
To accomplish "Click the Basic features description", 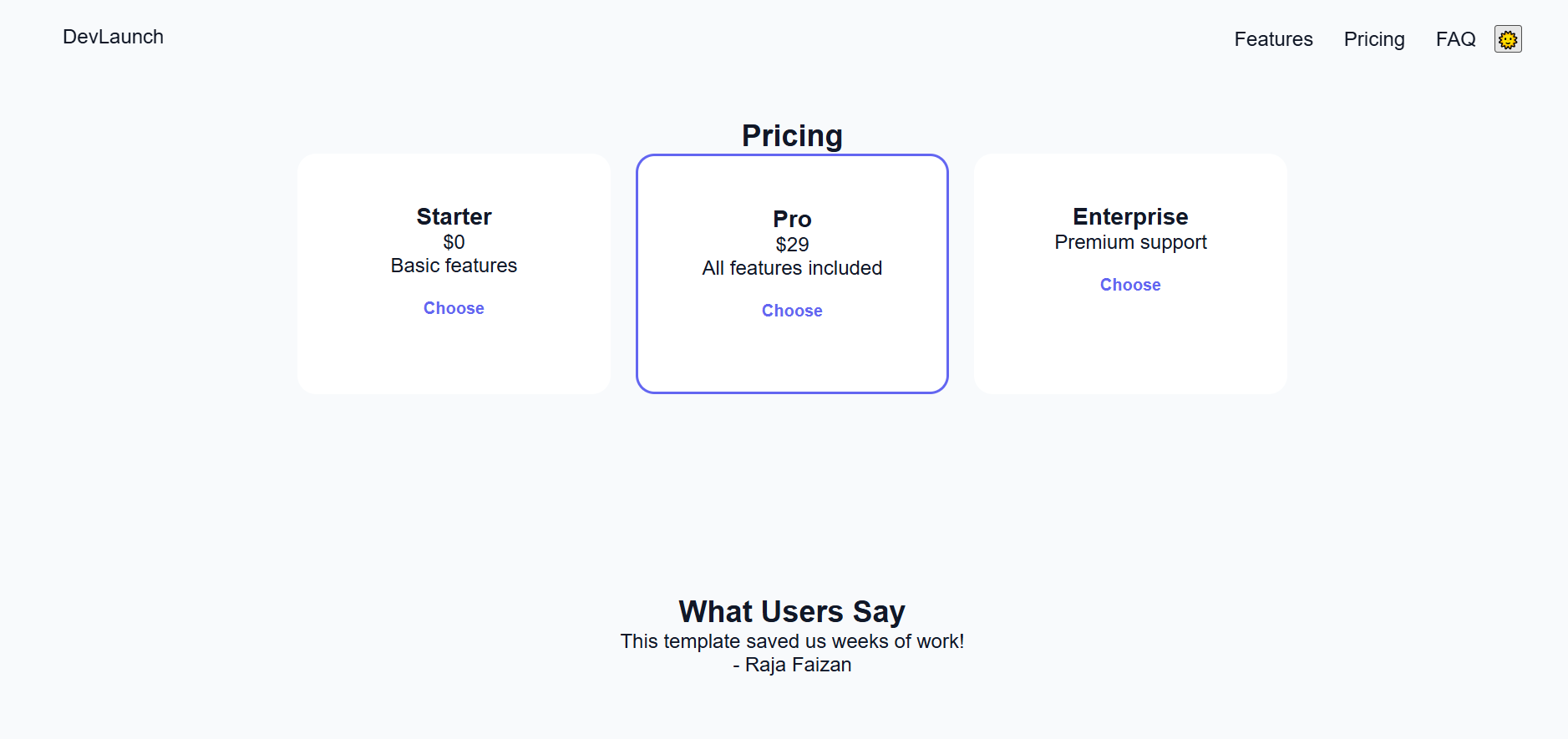I will [454, 266].
